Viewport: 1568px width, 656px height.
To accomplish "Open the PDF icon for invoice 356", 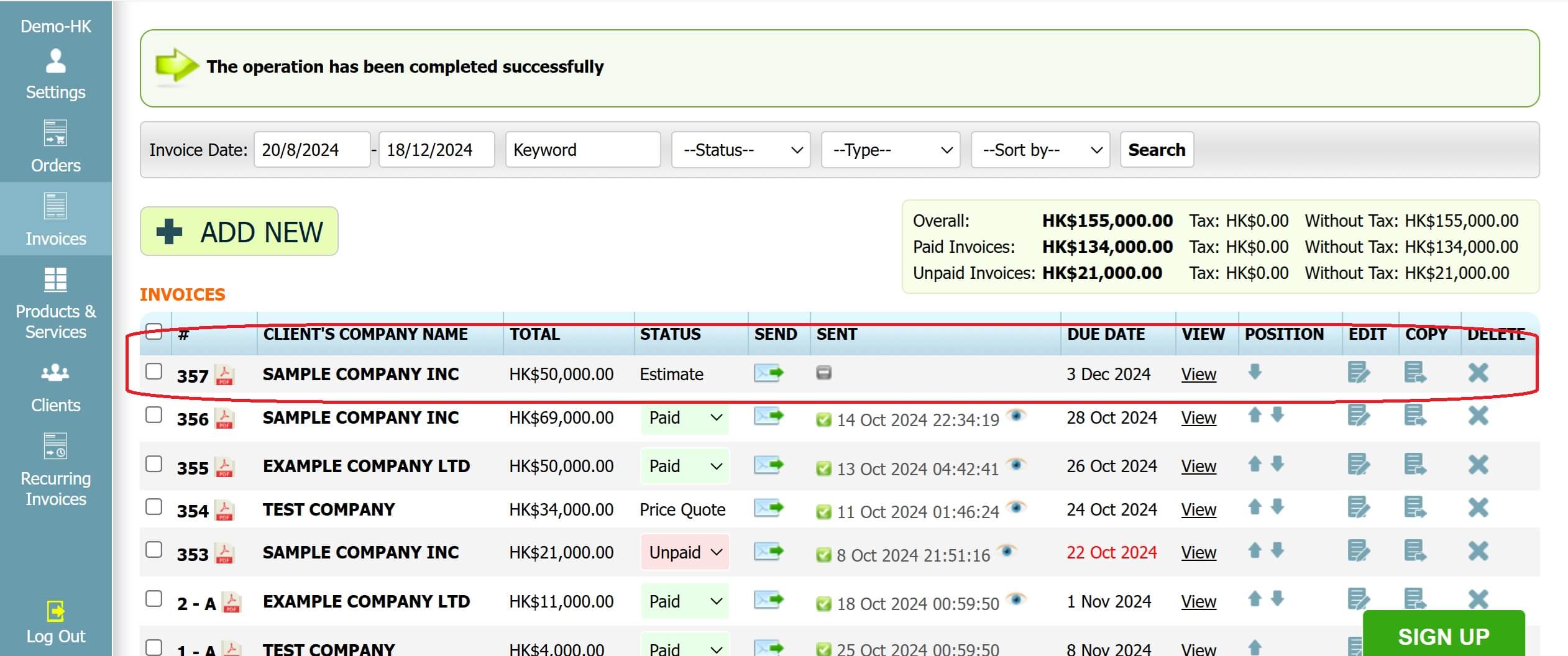I will pyautogui.click(x=224, y=418).
